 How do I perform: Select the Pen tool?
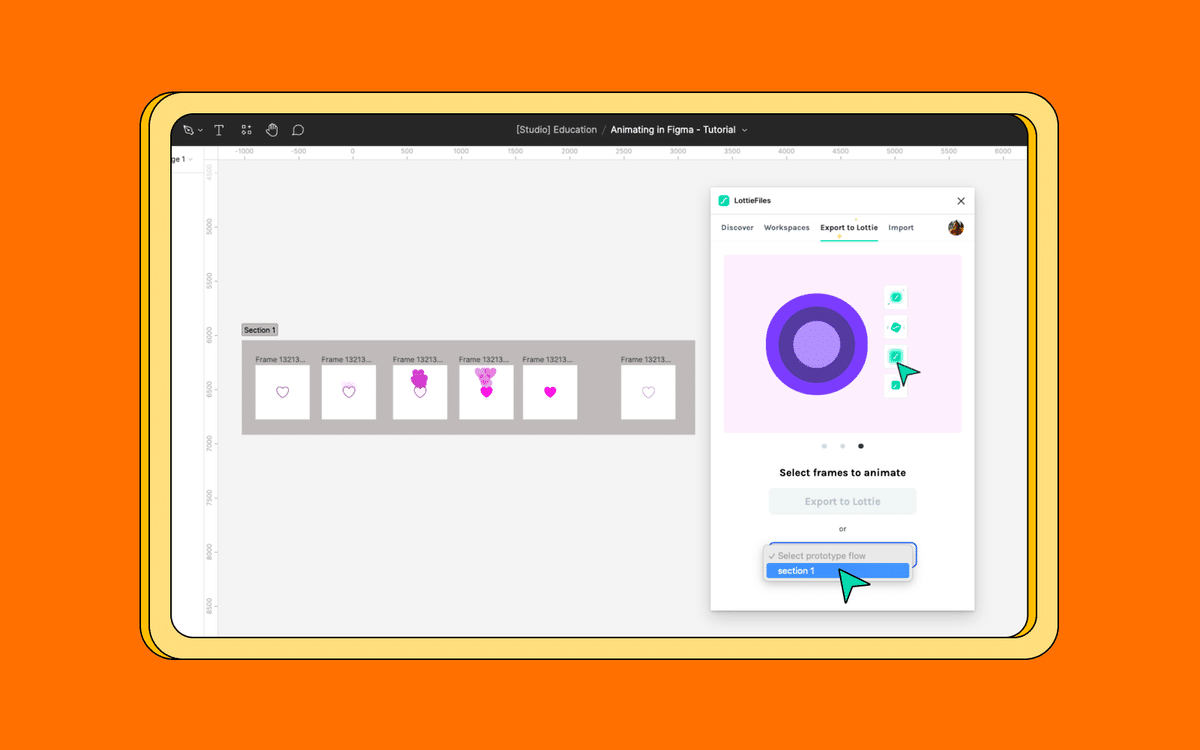[x=188, y=130]
